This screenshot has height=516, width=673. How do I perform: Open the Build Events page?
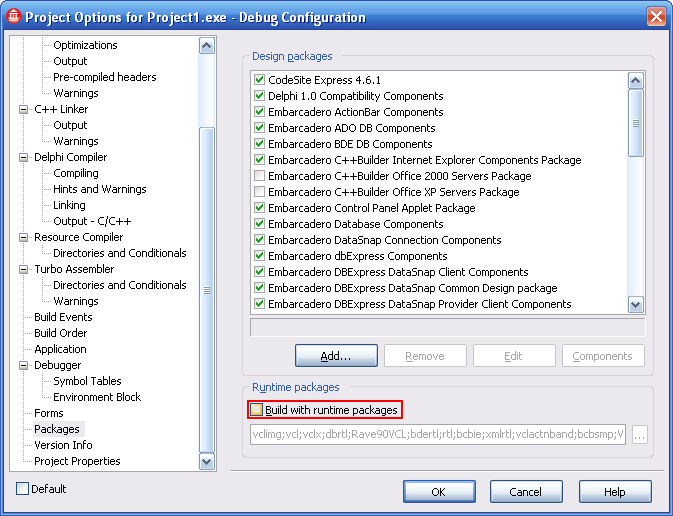tap(63, 317)
